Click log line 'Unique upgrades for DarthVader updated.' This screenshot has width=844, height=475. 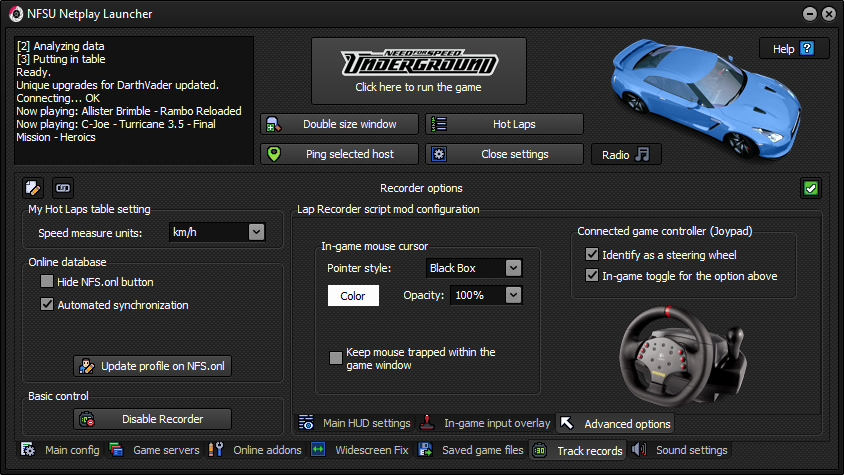point(117,85)
